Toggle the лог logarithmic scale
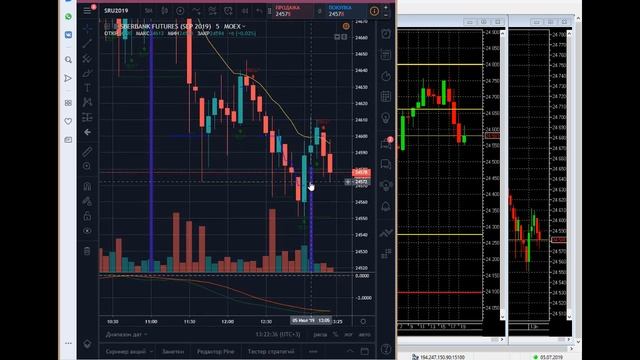640x360 pixels. (348, 334)
